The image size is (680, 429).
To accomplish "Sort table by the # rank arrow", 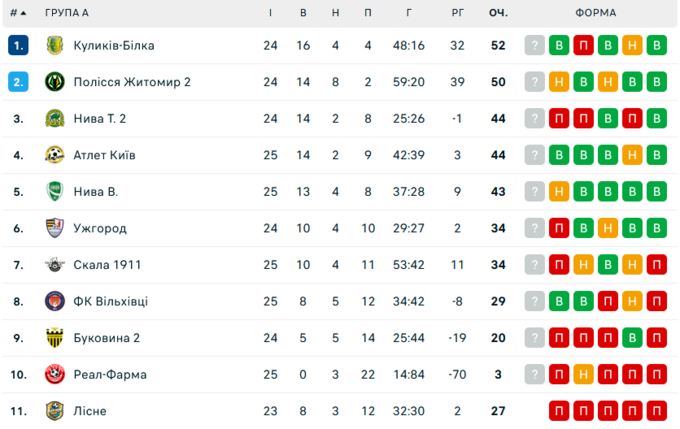I will (18, 13).
